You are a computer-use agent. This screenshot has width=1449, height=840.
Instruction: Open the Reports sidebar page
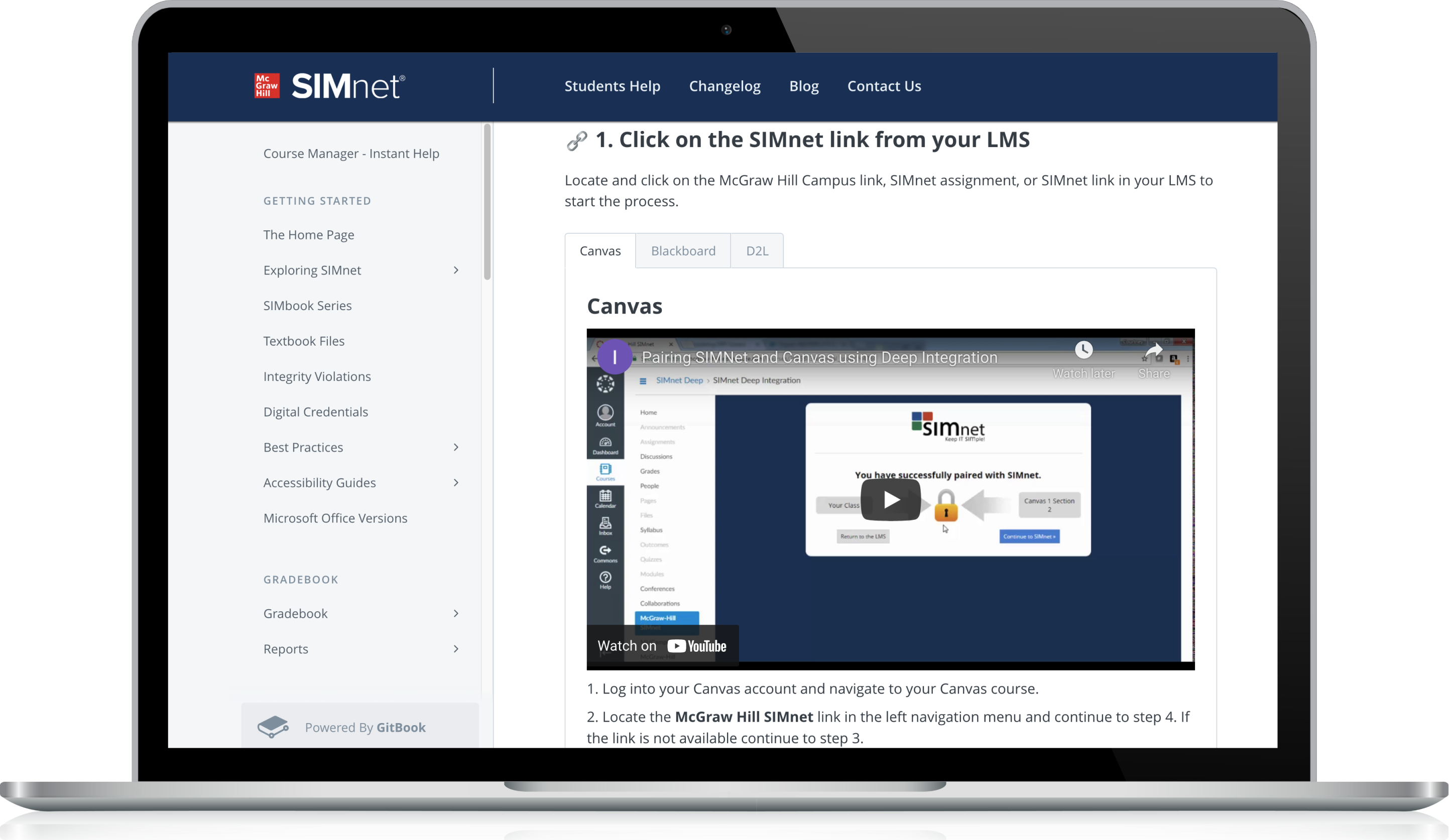click(x=286, y=649)
